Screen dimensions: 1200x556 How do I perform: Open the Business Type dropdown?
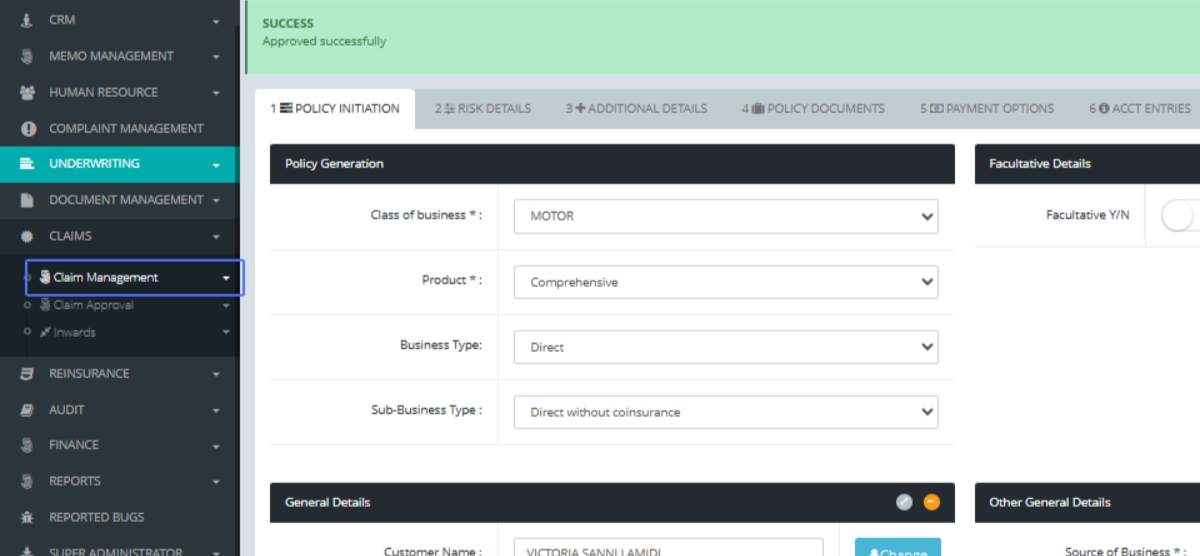click(x=725, y=347)
